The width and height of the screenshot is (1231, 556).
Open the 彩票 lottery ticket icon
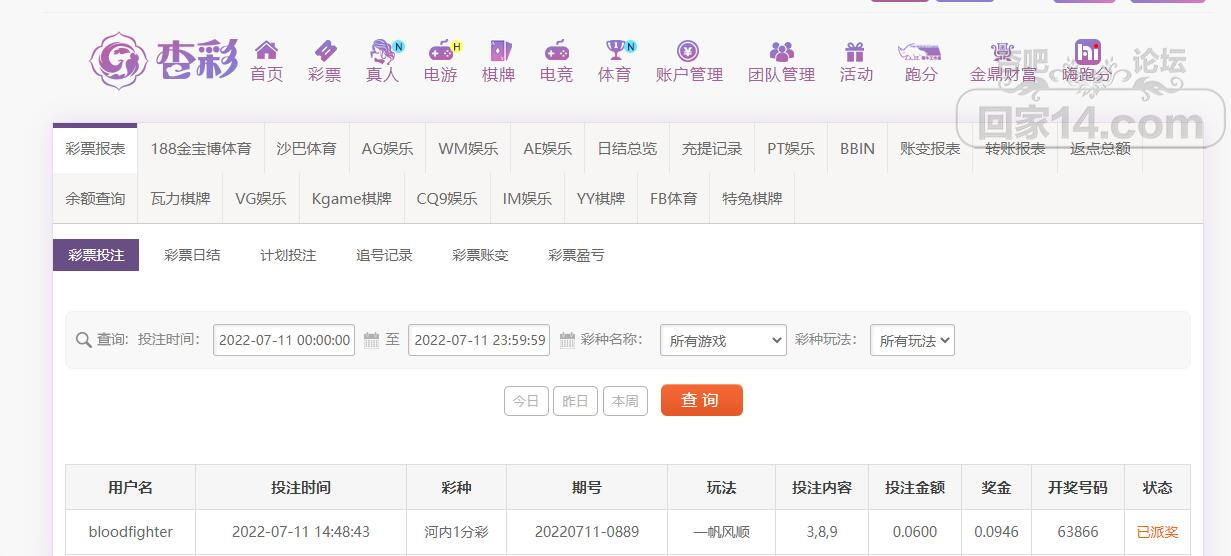point(325,50)
